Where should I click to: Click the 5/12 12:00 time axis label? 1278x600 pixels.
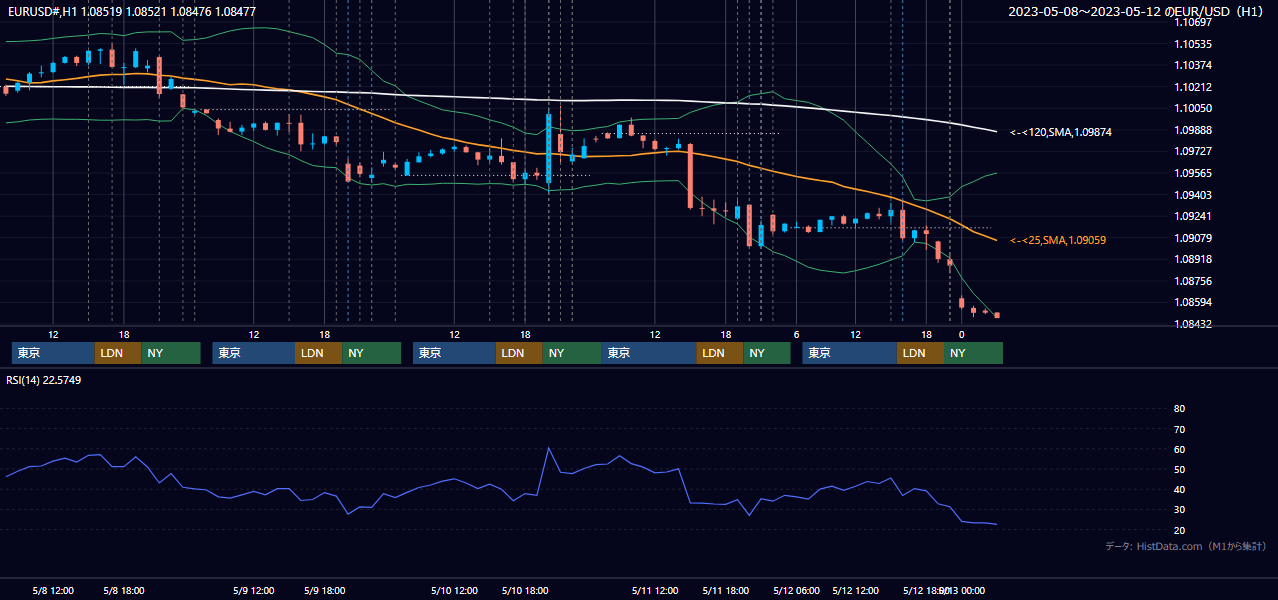(855, 591)
